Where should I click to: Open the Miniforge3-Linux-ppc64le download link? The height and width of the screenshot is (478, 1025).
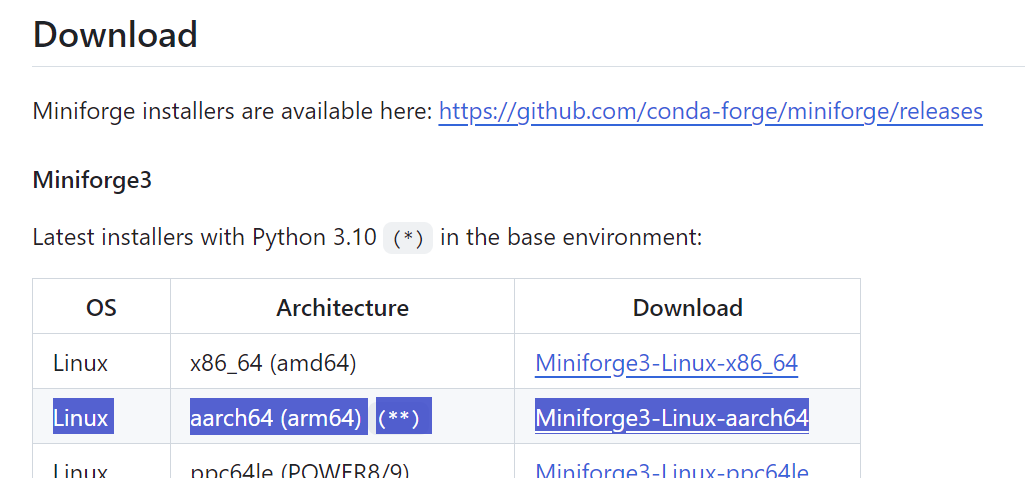672,469
